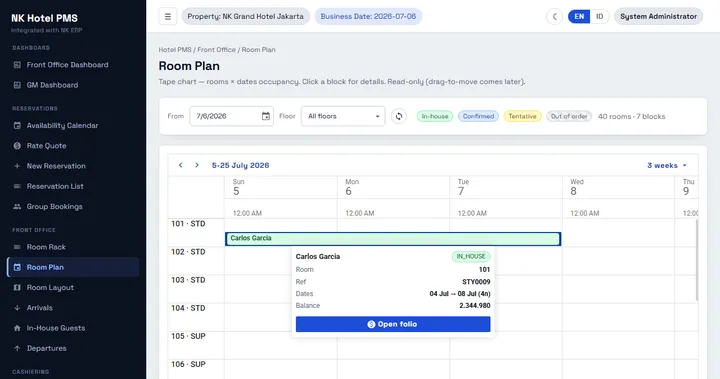The height and width of the screenshot is (379, 720).
Task: Click the Confirmed legend chip
Action: (478, 116)
